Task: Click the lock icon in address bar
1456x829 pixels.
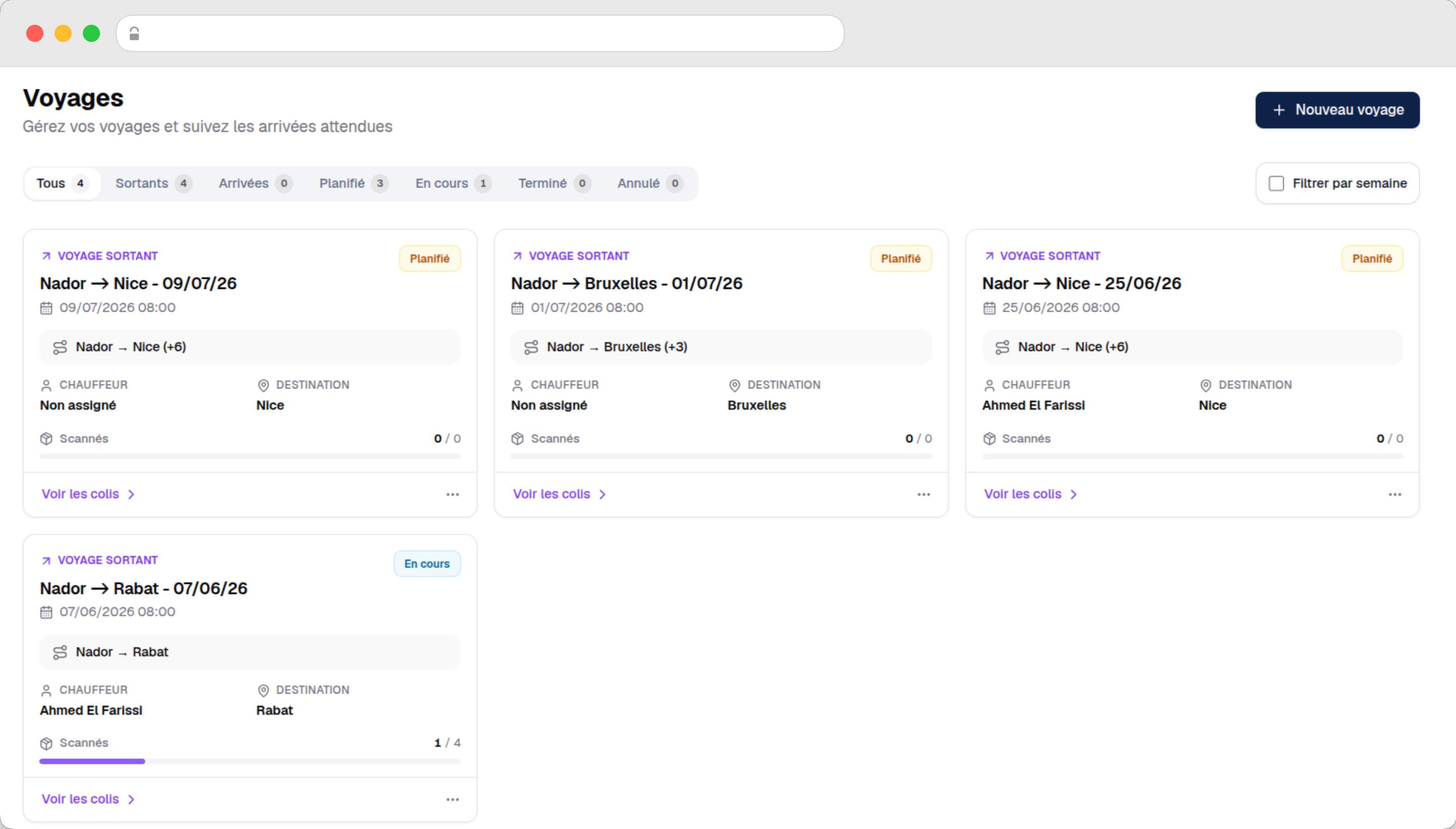Action: [134, 33]
